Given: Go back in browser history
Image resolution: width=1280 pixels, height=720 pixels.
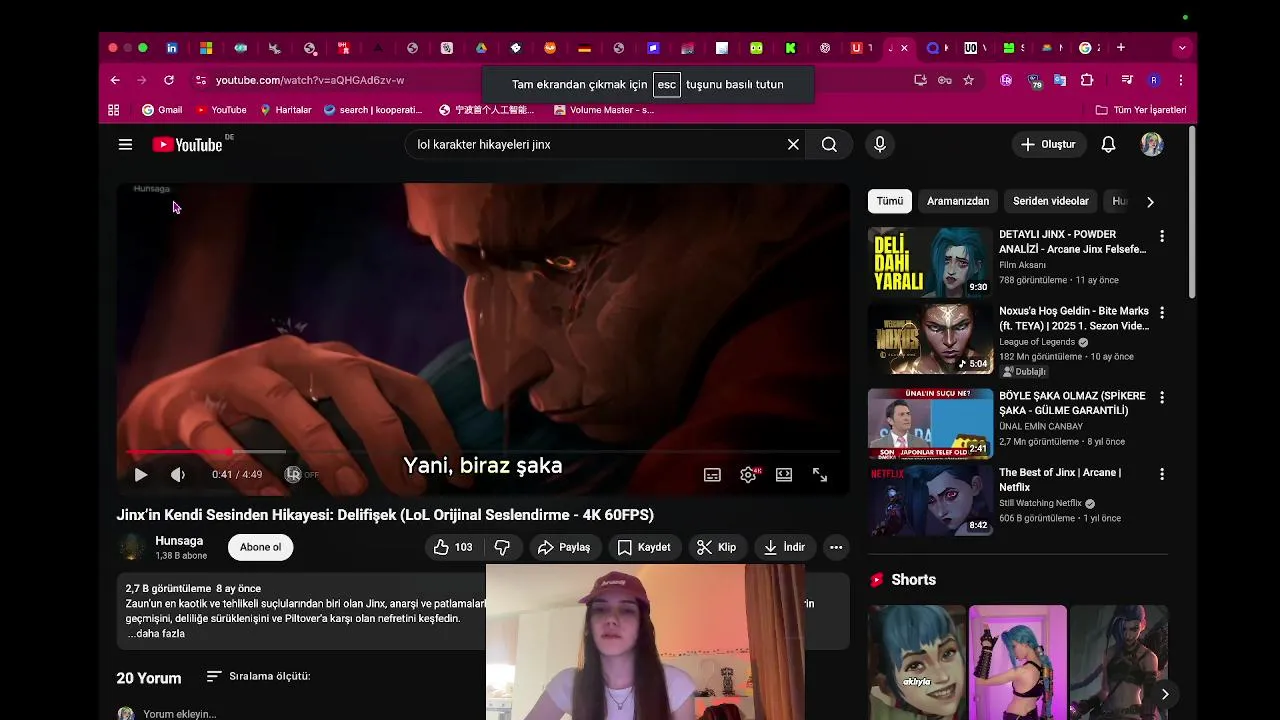Looking at the screenshot, I should [115, 80].
